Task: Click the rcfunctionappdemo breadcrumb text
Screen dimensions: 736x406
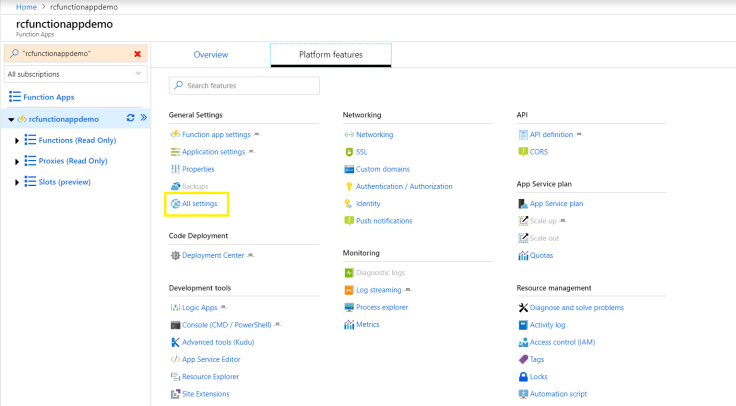Action: (84, 7)
